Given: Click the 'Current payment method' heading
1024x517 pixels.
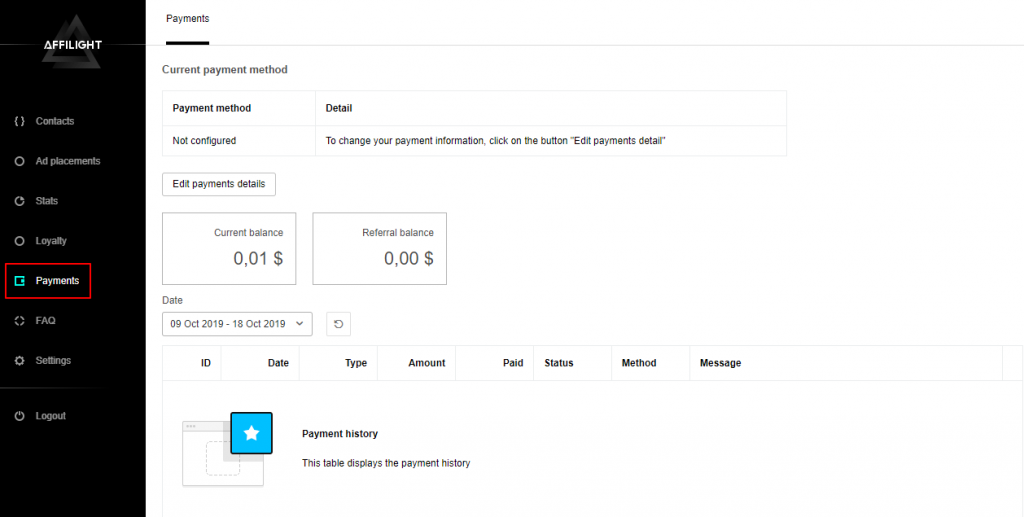Looking at the screenshot, I should (x=225, y=69).
